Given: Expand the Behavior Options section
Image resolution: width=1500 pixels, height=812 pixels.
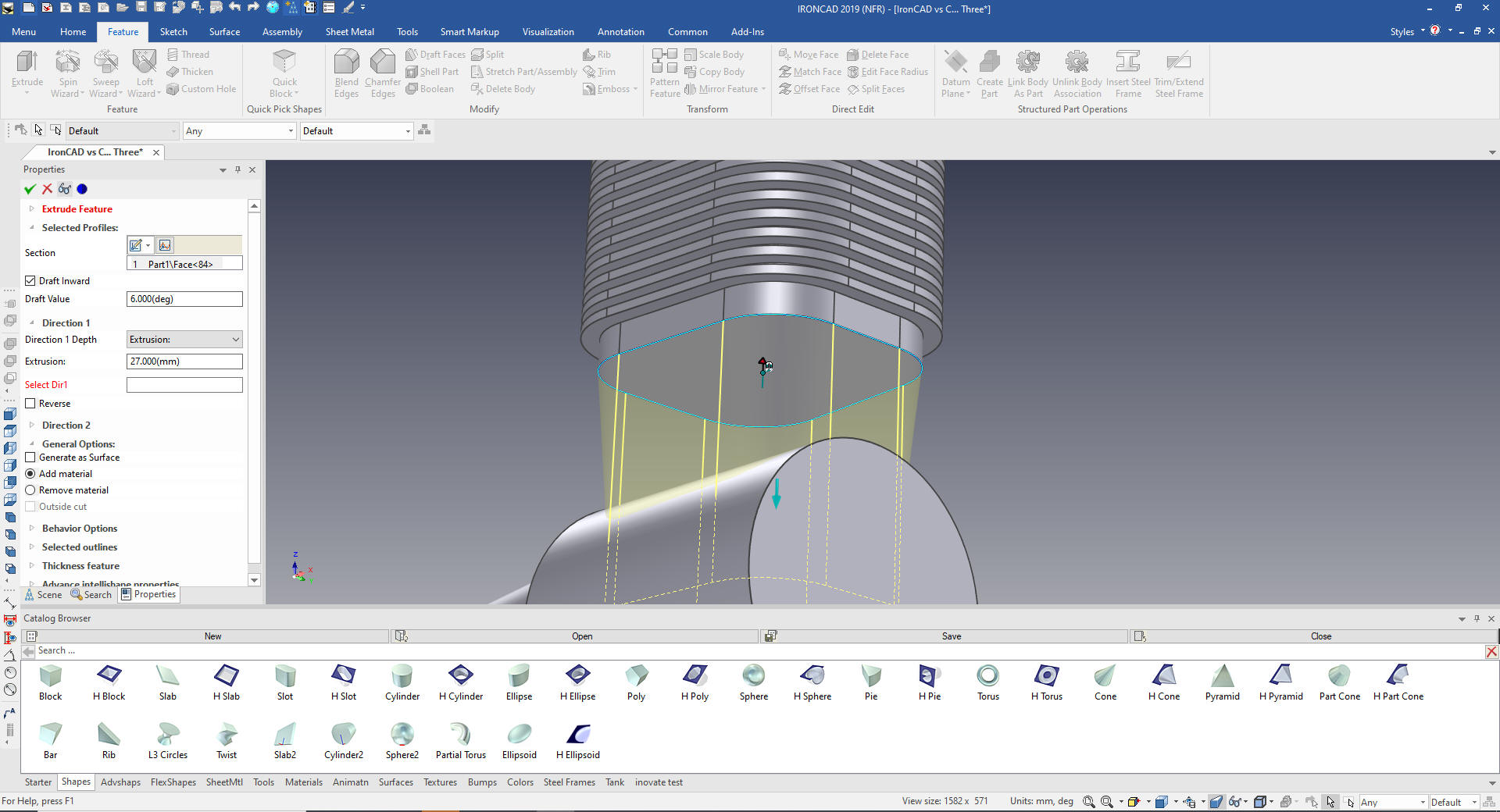Looking at the screenshot, I should pyautogui.click(x=32, y=529).
